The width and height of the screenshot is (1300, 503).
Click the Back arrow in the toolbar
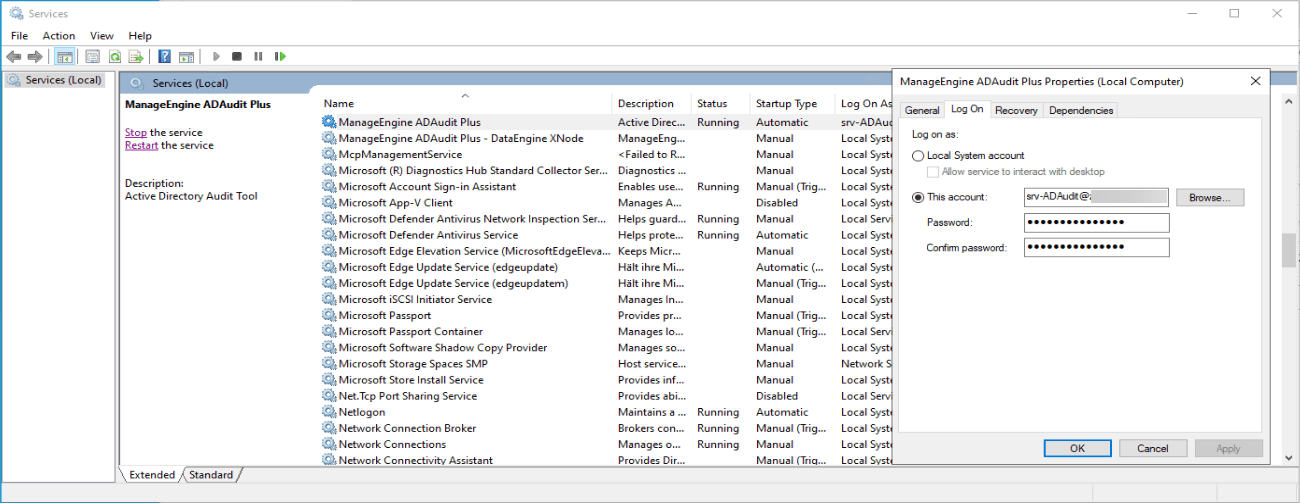tap(14, 57)
